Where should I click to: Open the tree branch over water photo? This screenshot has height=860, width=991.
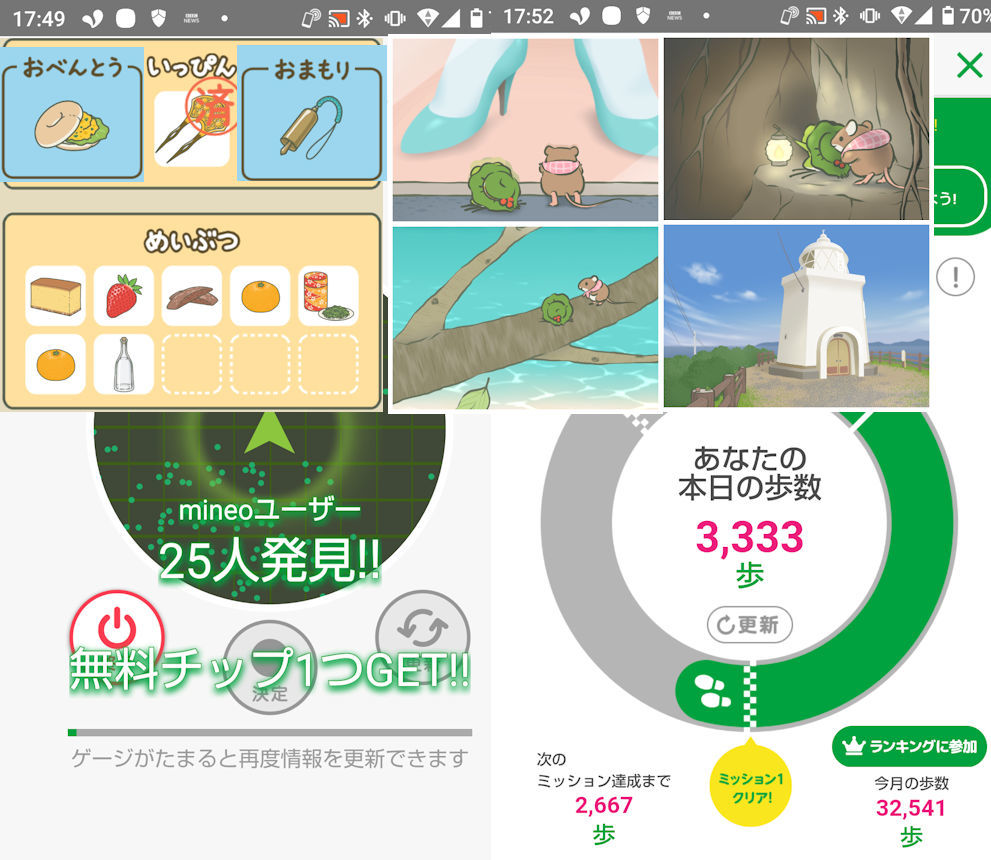click(525, 317)
